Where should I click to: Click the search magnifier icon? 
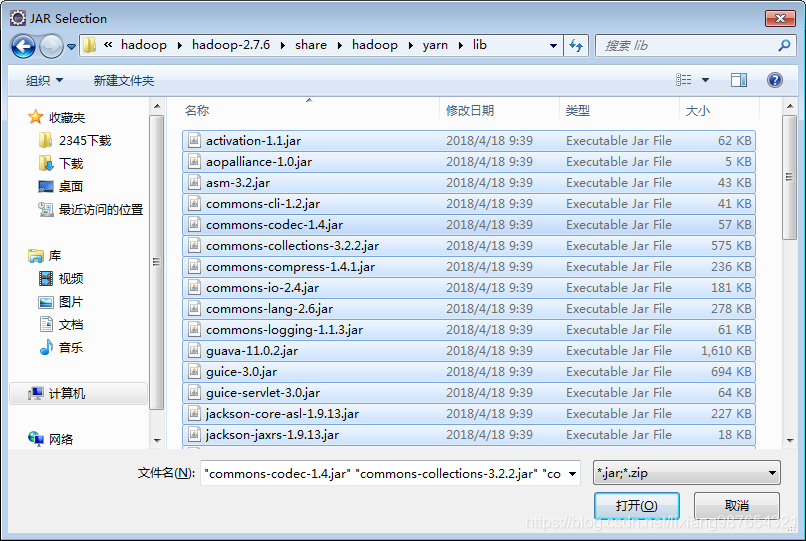[784, 46]
